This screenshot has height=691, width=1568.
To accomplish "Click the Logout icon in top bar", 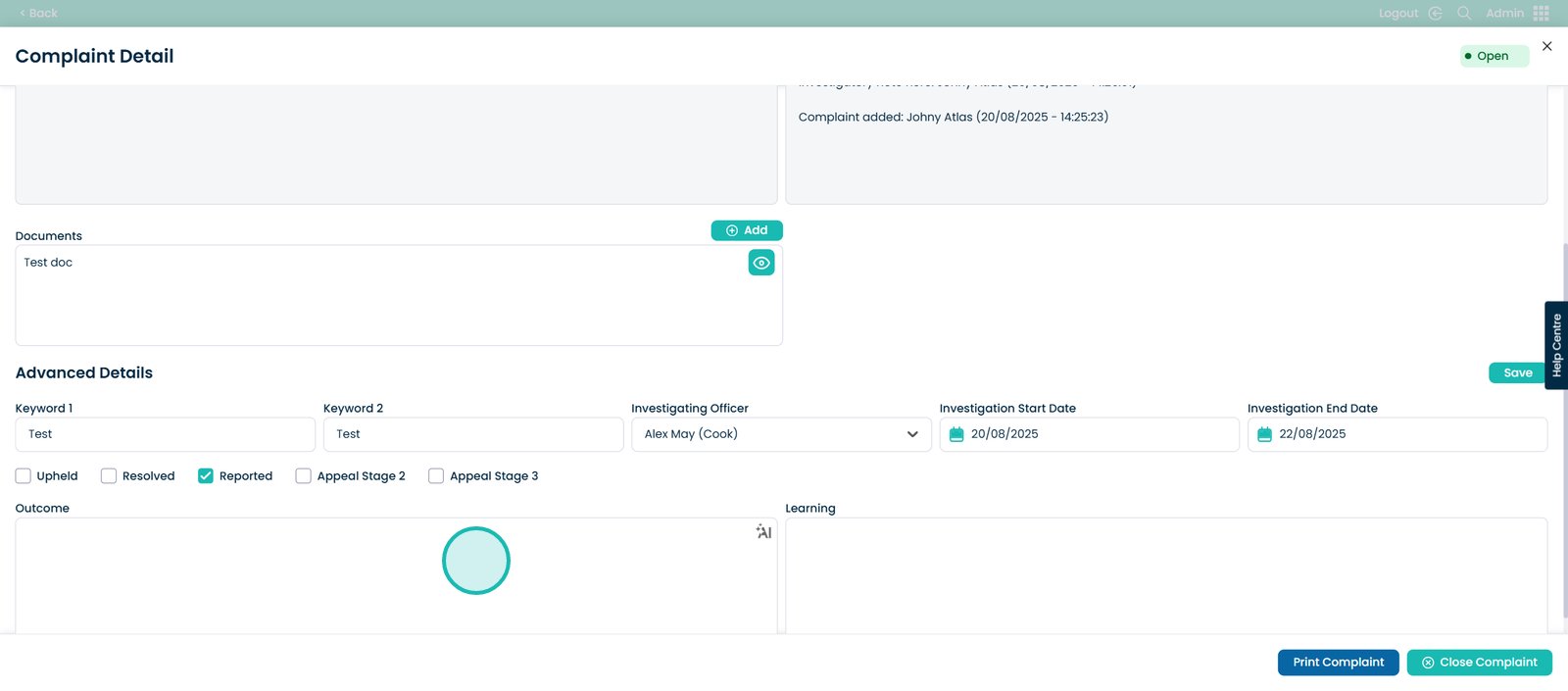I will coord(1435,13).
